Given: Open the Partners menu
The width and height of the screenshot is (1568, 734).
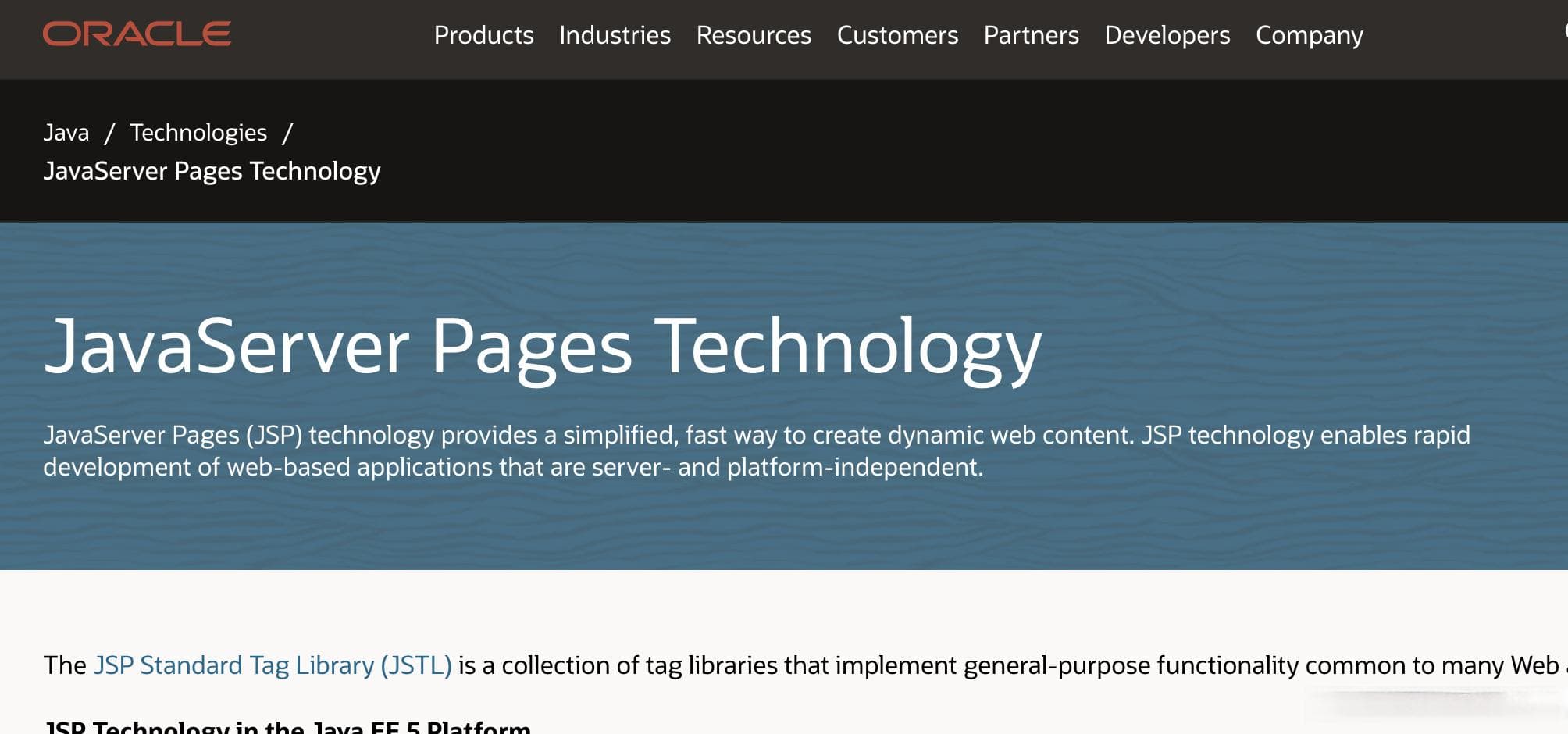Looking at the screenshot, I should point(1031,35).
